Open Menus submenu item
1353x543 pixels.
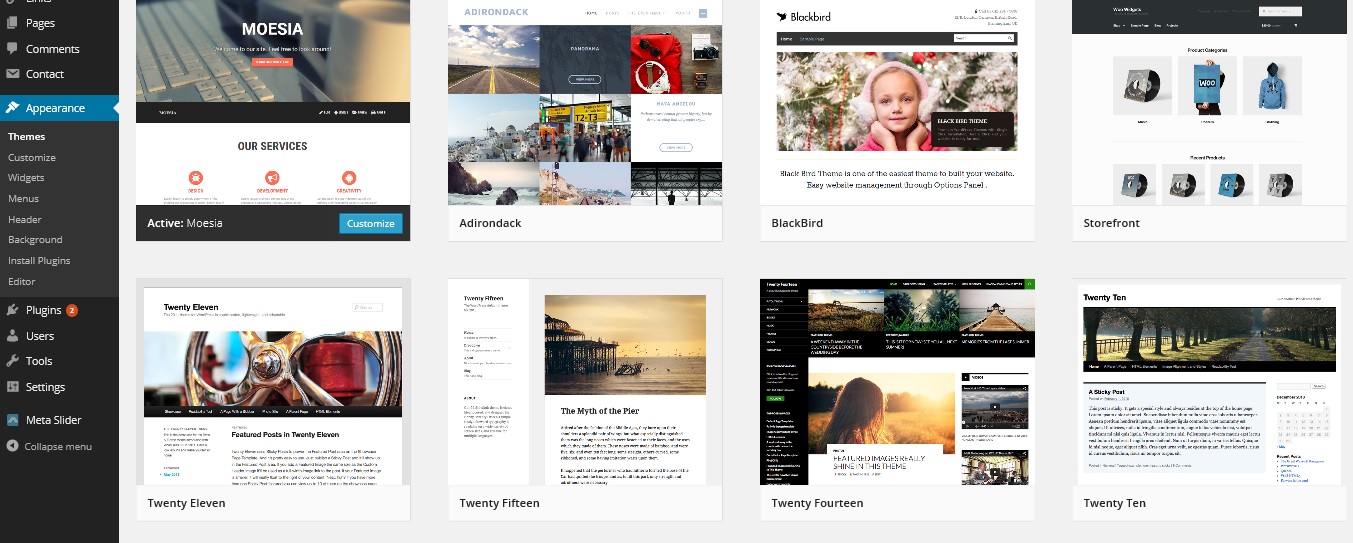click(x=23, y=199)
